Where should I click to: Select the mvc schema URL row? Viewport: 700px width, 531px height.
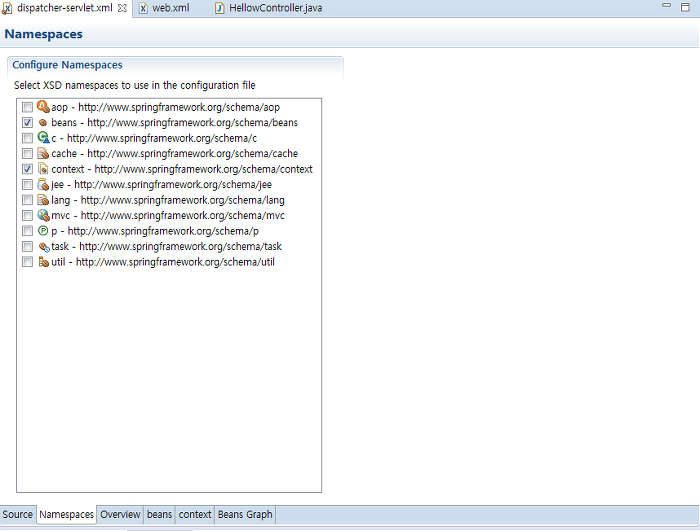click(168, 215)
